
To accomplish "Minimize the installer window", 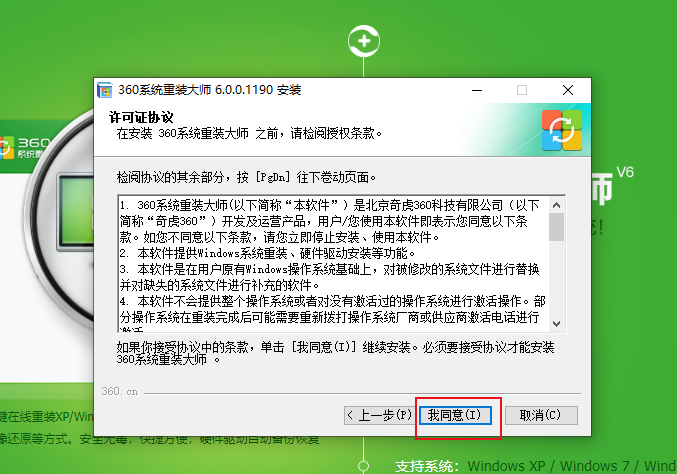I will (x=477, y=90).
